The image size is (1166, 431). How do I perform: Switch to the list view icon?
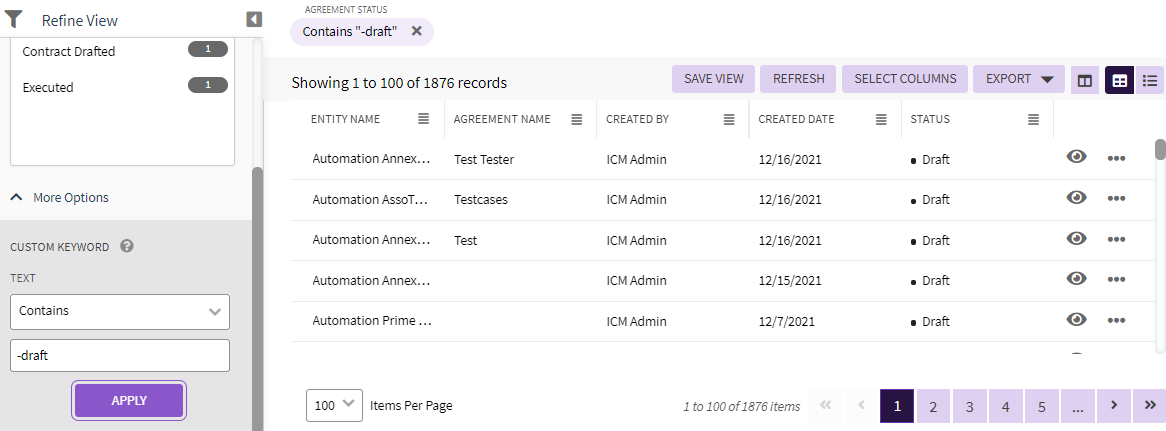[x=1150, y=80]
